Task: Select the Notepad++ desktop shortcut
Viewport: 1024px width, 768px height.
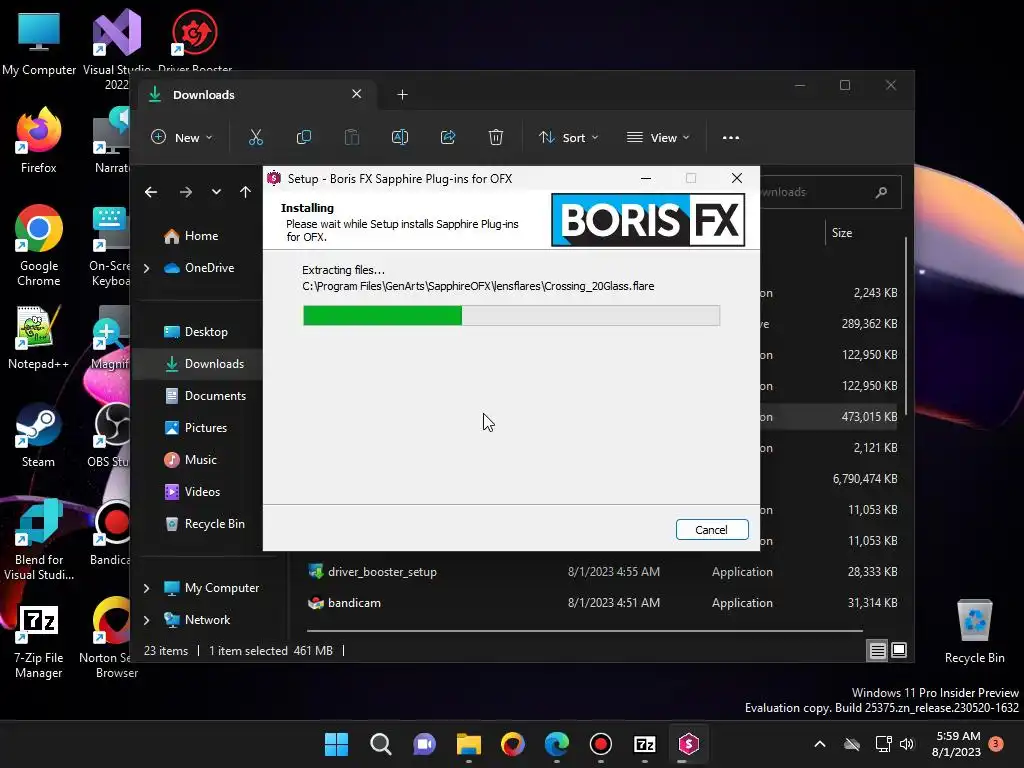Action: pos(39,337)
